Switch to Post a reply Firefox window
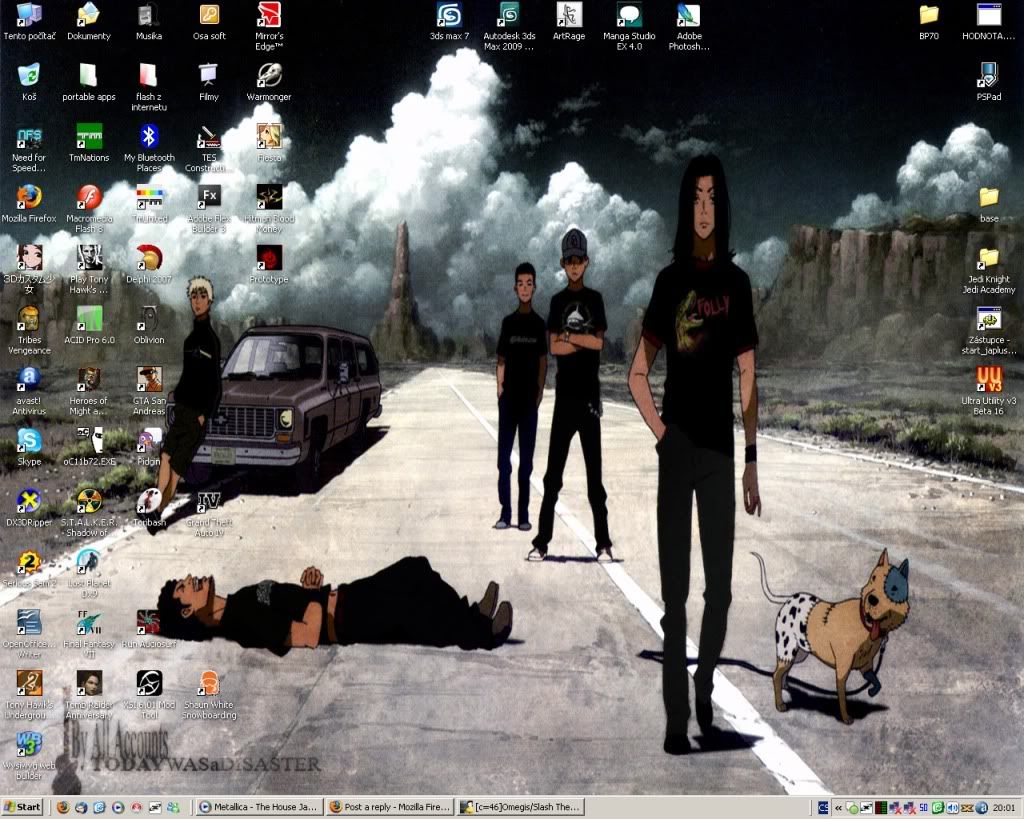The image size is (1024, 819). 390,807
